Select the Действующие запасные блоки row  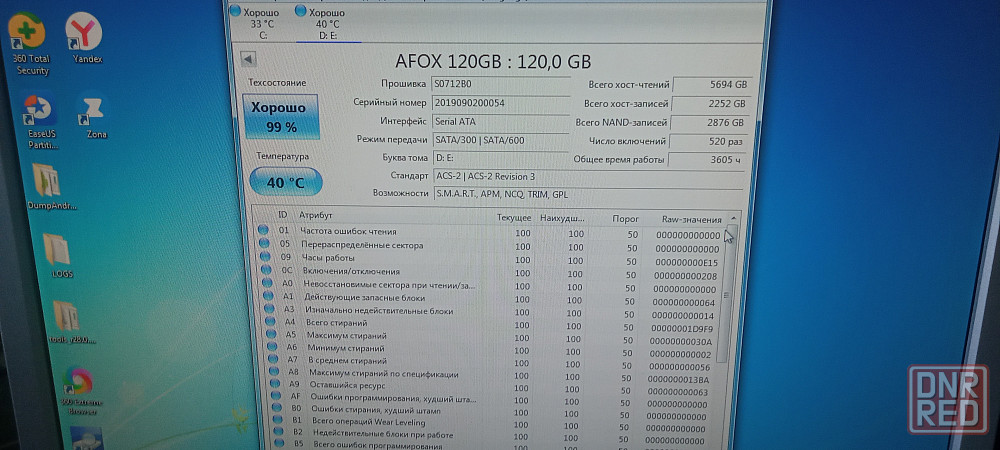click(489, 299)
